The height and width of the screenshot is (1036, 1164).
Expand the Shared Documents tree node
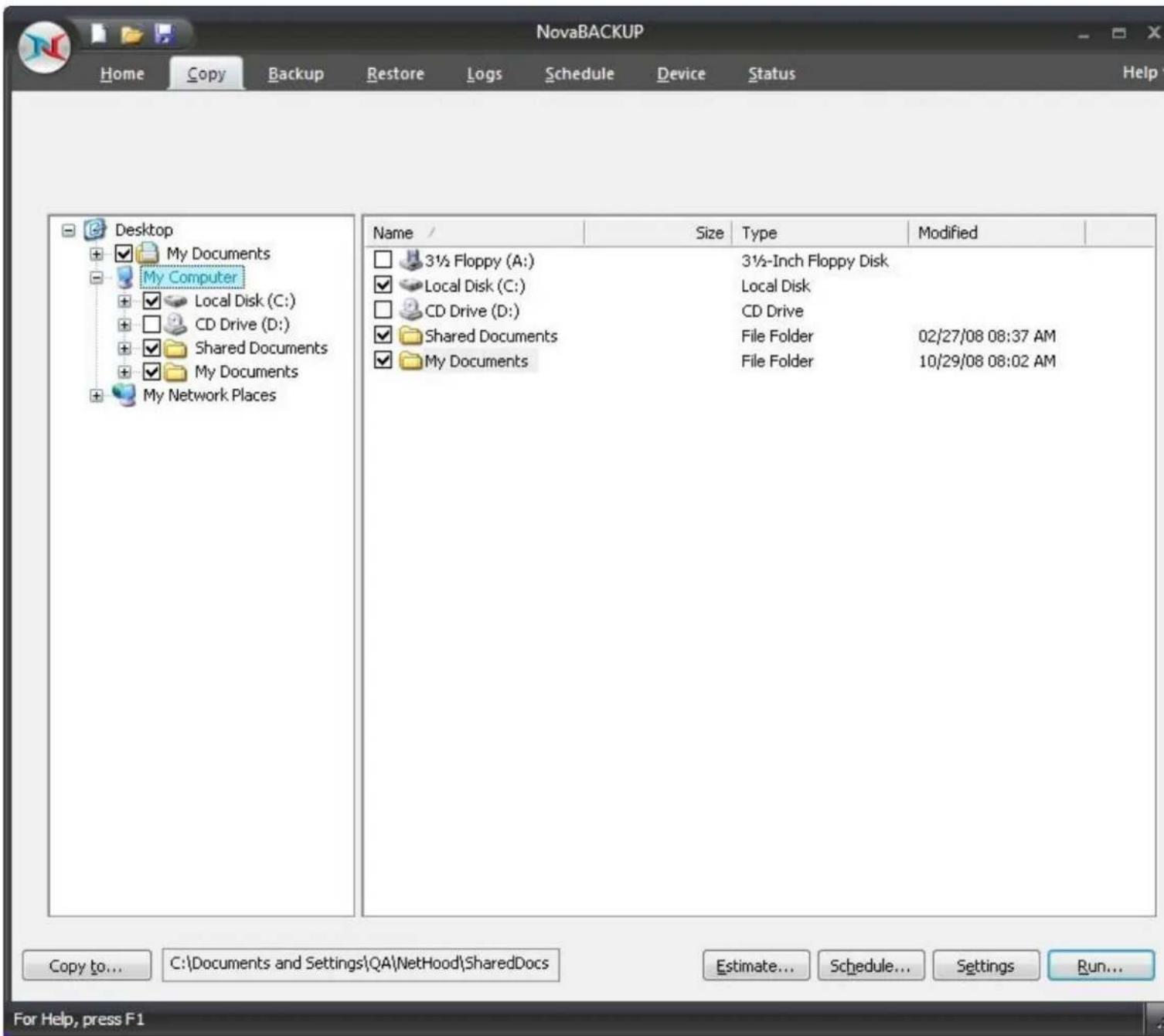[x=124, y=349]
